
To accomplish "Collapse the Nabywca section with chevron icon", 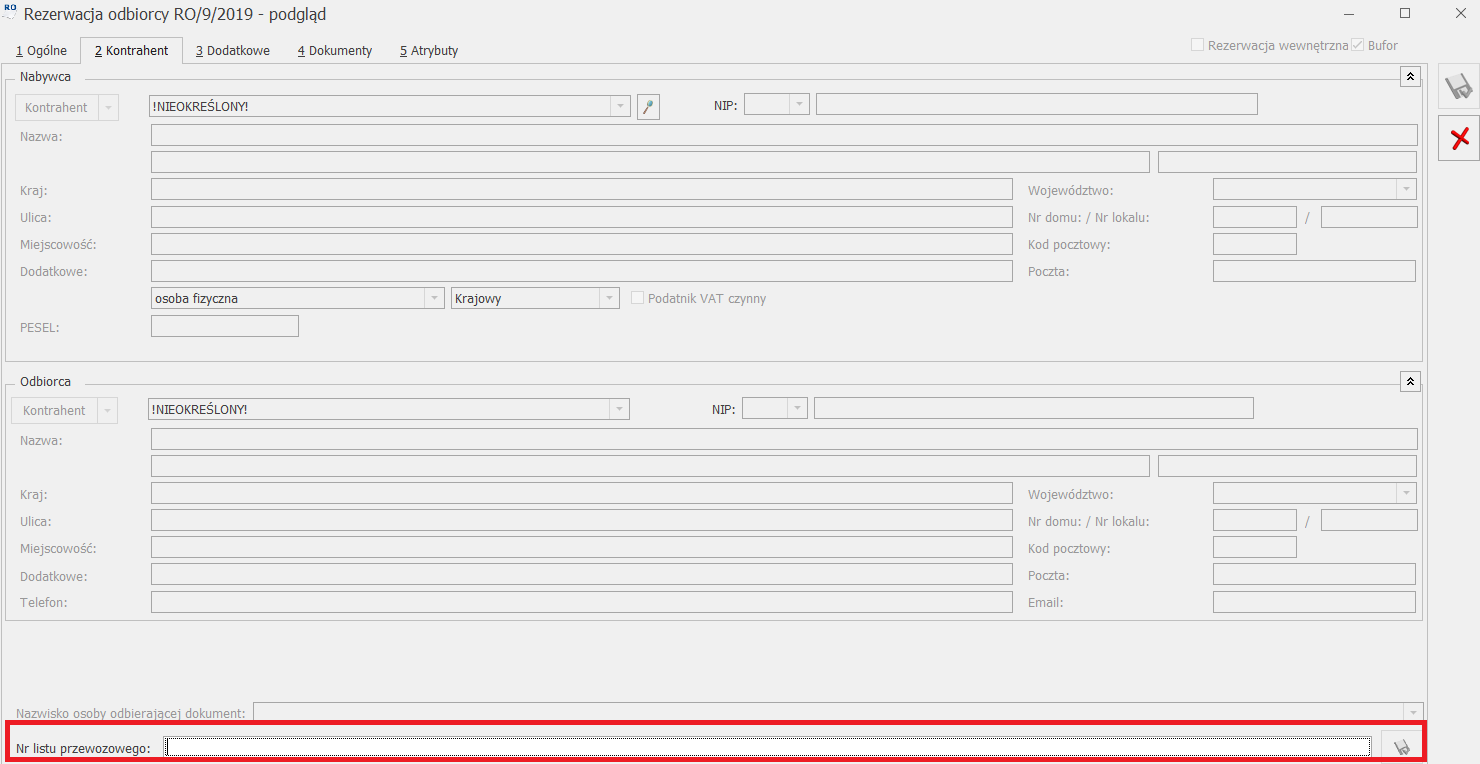I will coord(1410,77).
